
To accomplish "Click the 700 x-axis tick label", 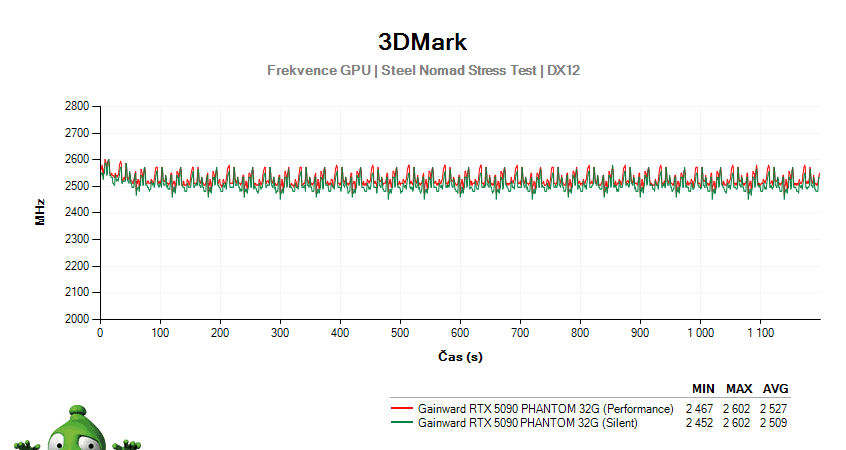I will point(520,333).
